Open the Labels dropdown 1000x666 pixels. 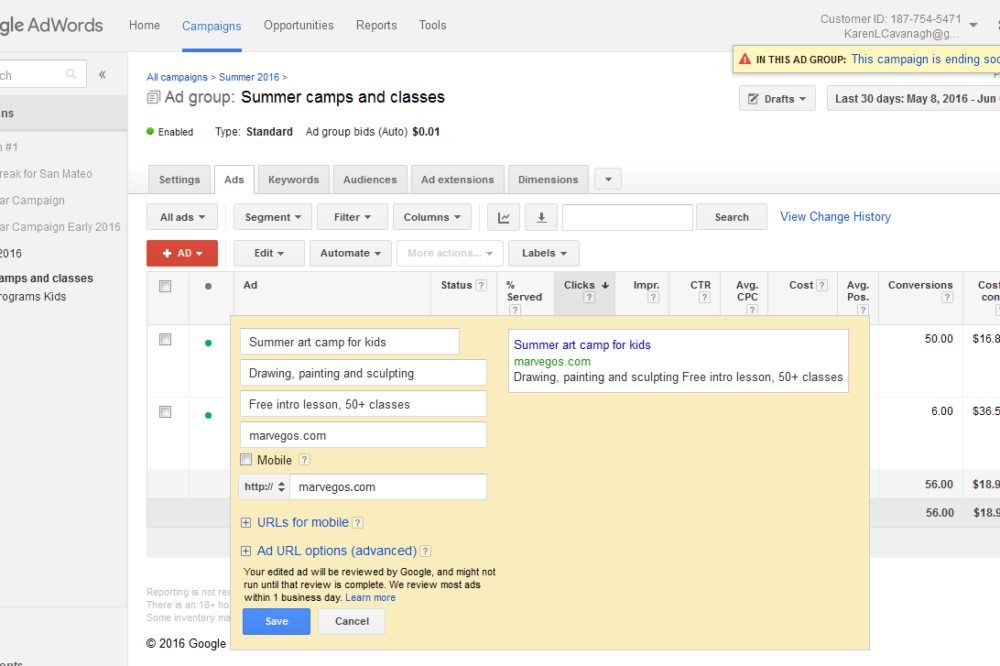pos(544,253)
